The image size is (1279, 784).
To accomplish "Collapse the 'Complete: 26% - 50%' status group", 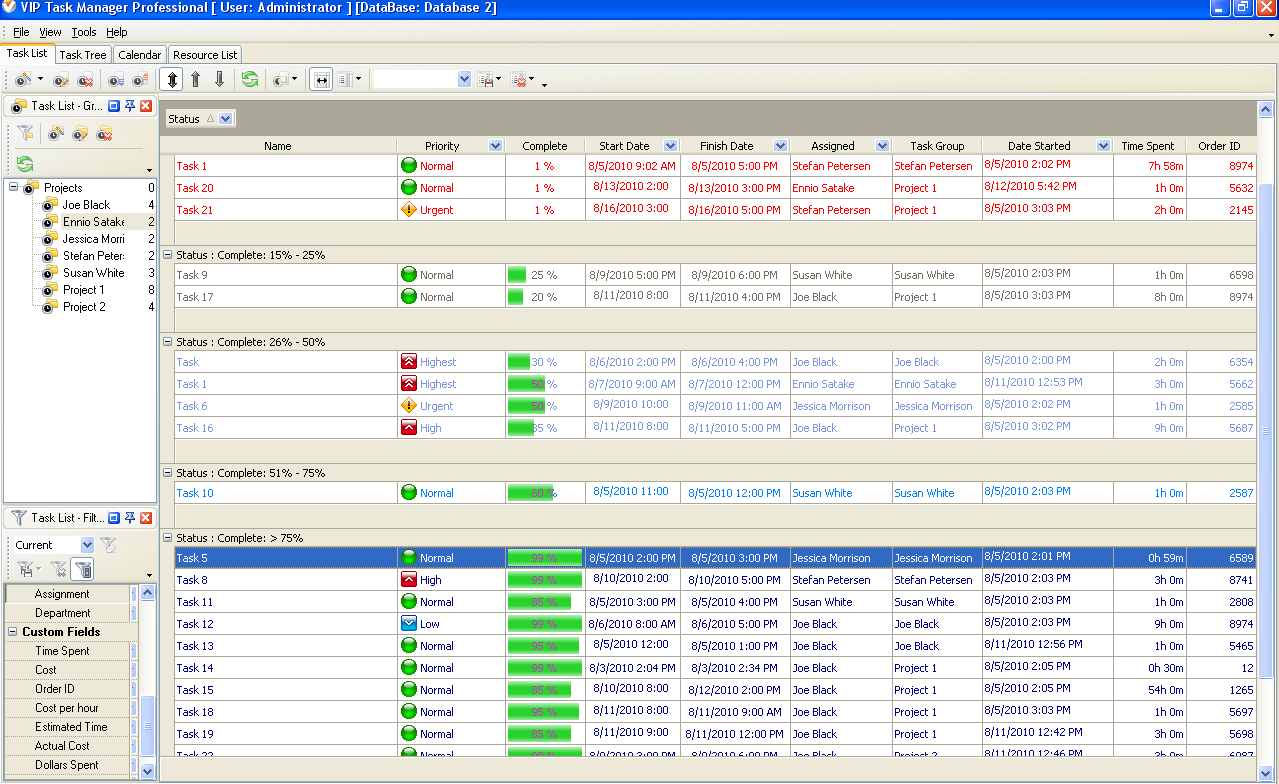I will [167, 342].
